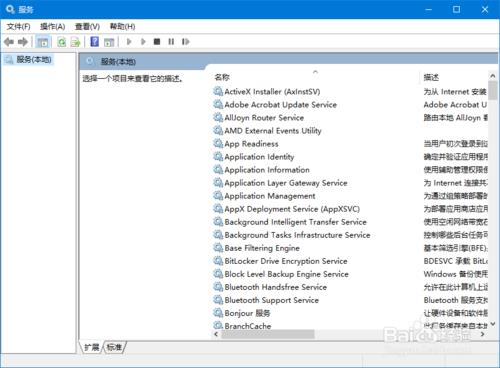
Task: Open the Help question-mark toolbar icon
Action: pos(95,42)
